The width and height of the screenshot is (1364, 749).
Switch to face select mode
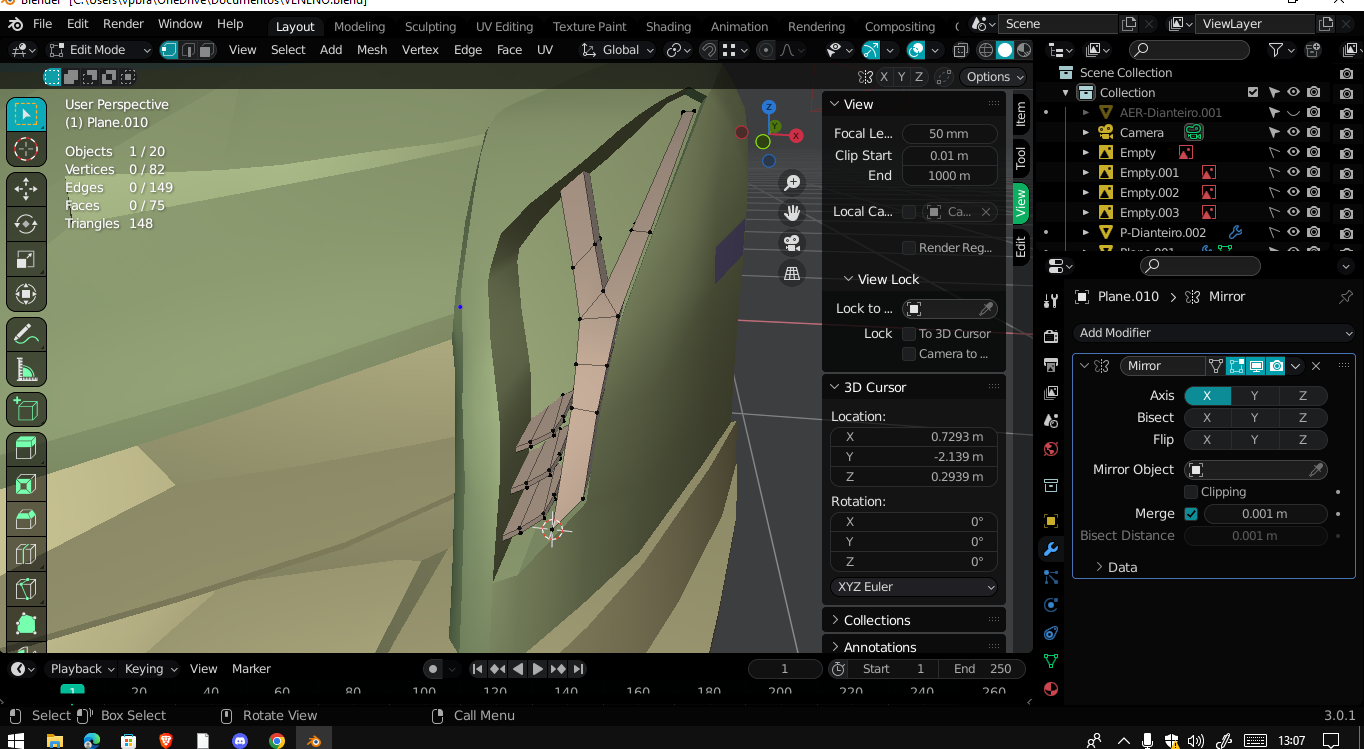[207, 50]
